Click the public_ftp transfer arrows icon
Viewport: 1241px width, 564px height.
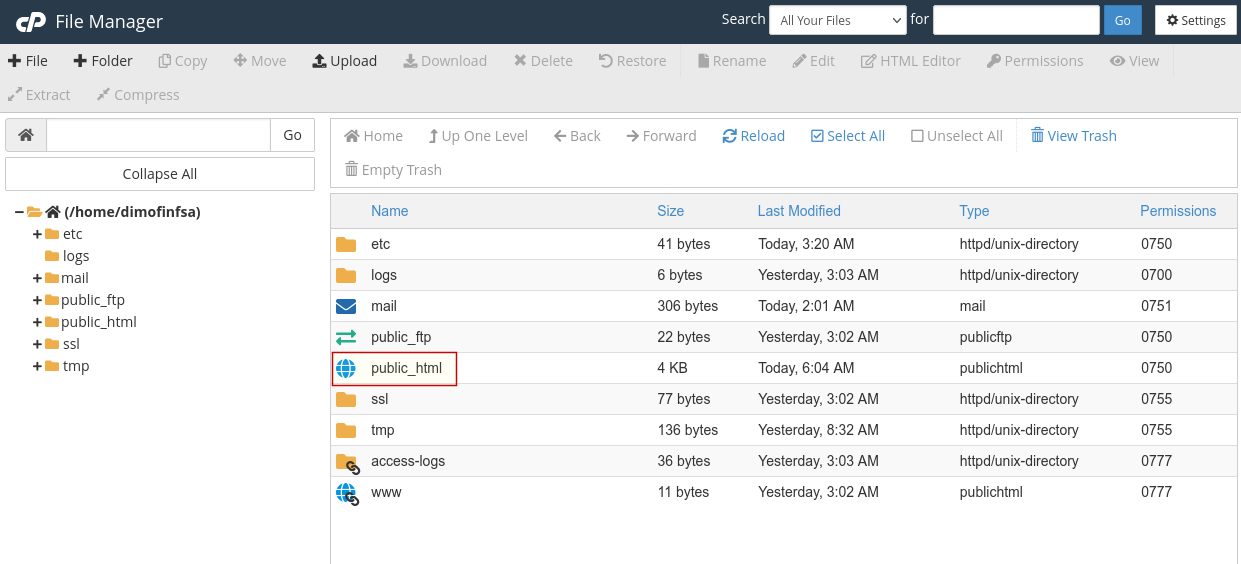(x=346, y=337)
